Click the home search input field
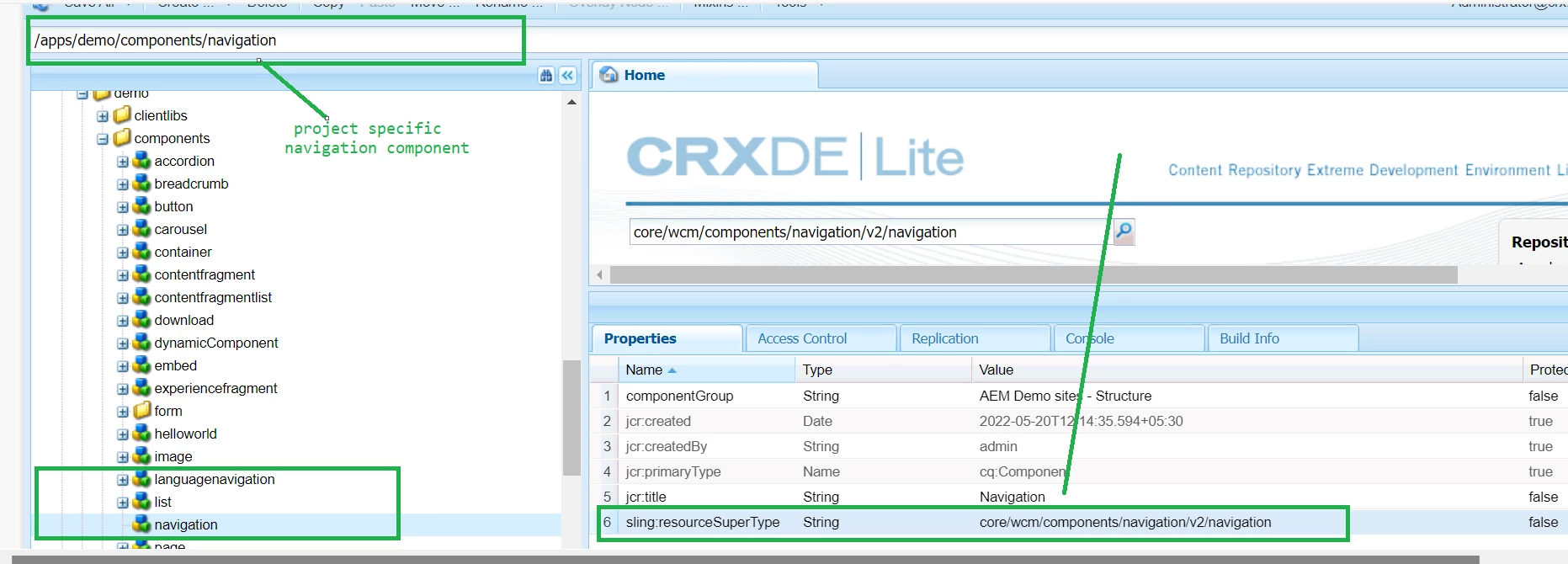This screenshot has width=1568, height=564. [x=870, y=232]
